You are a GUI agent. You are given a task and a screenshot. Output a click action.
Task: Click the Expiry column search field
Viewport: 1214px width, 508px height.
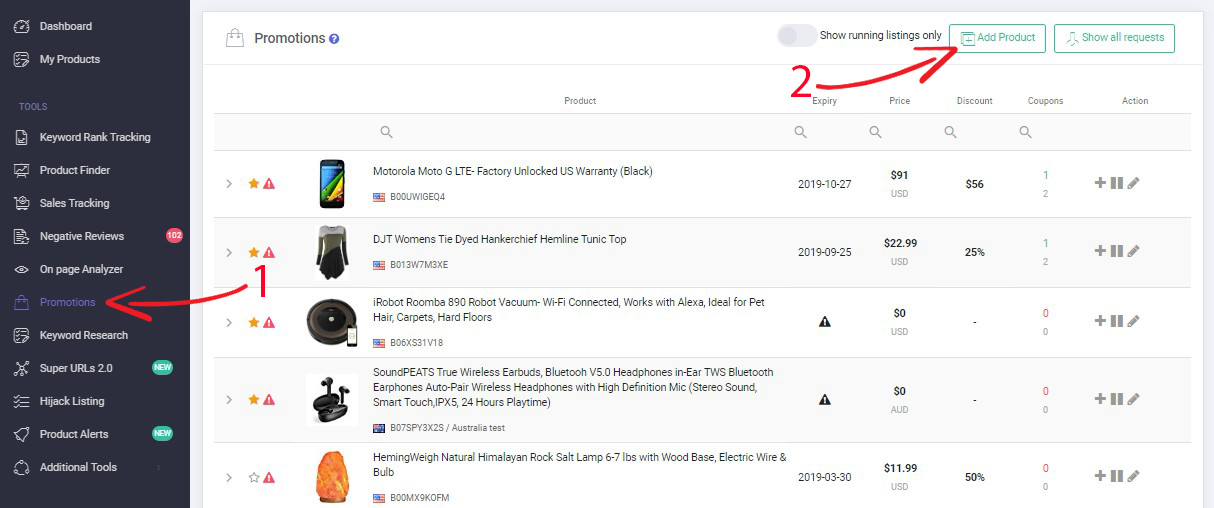824,132
